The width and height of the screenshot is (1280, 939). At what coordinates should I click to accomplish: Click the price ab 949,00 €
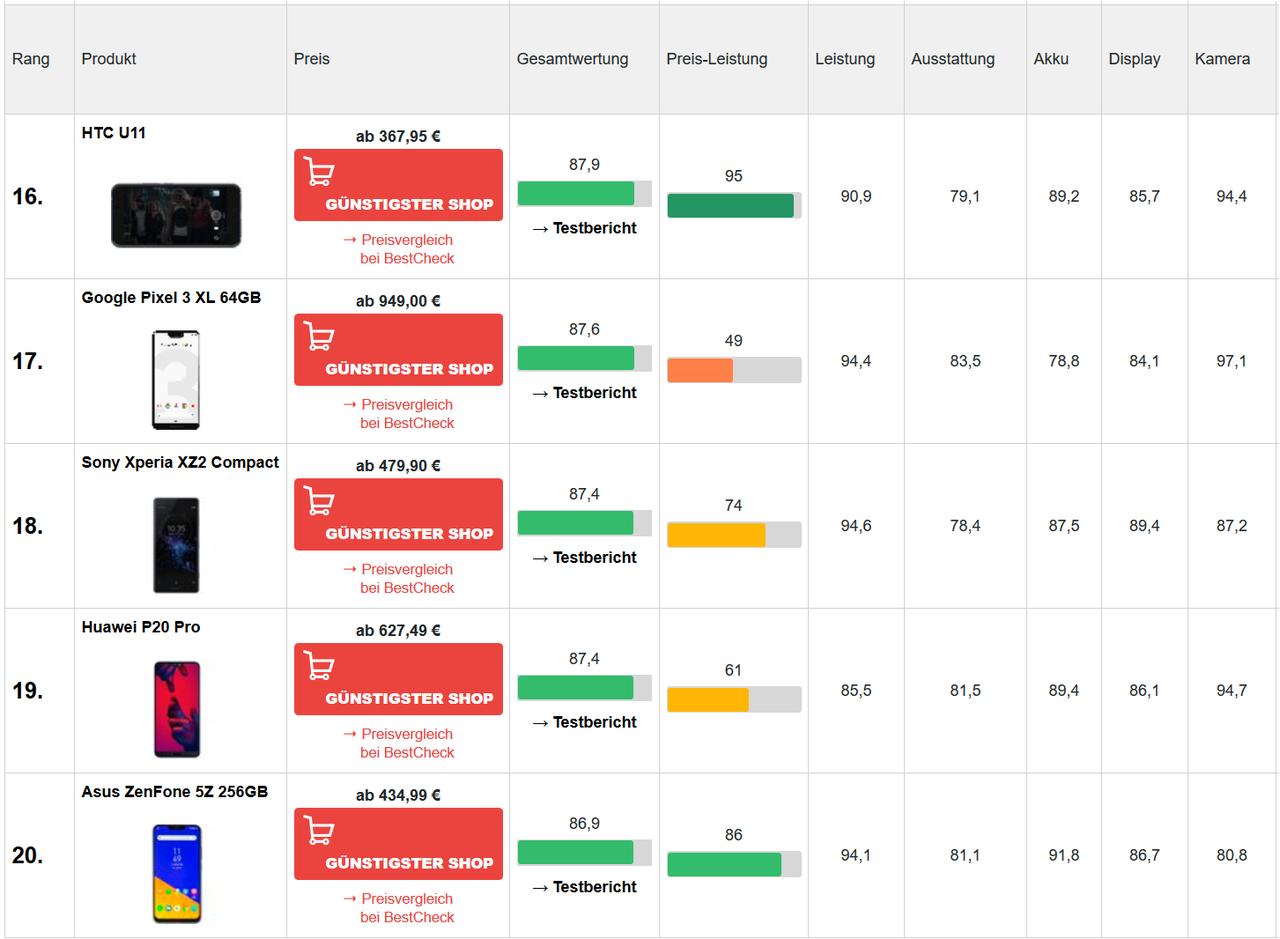(398, 301)
